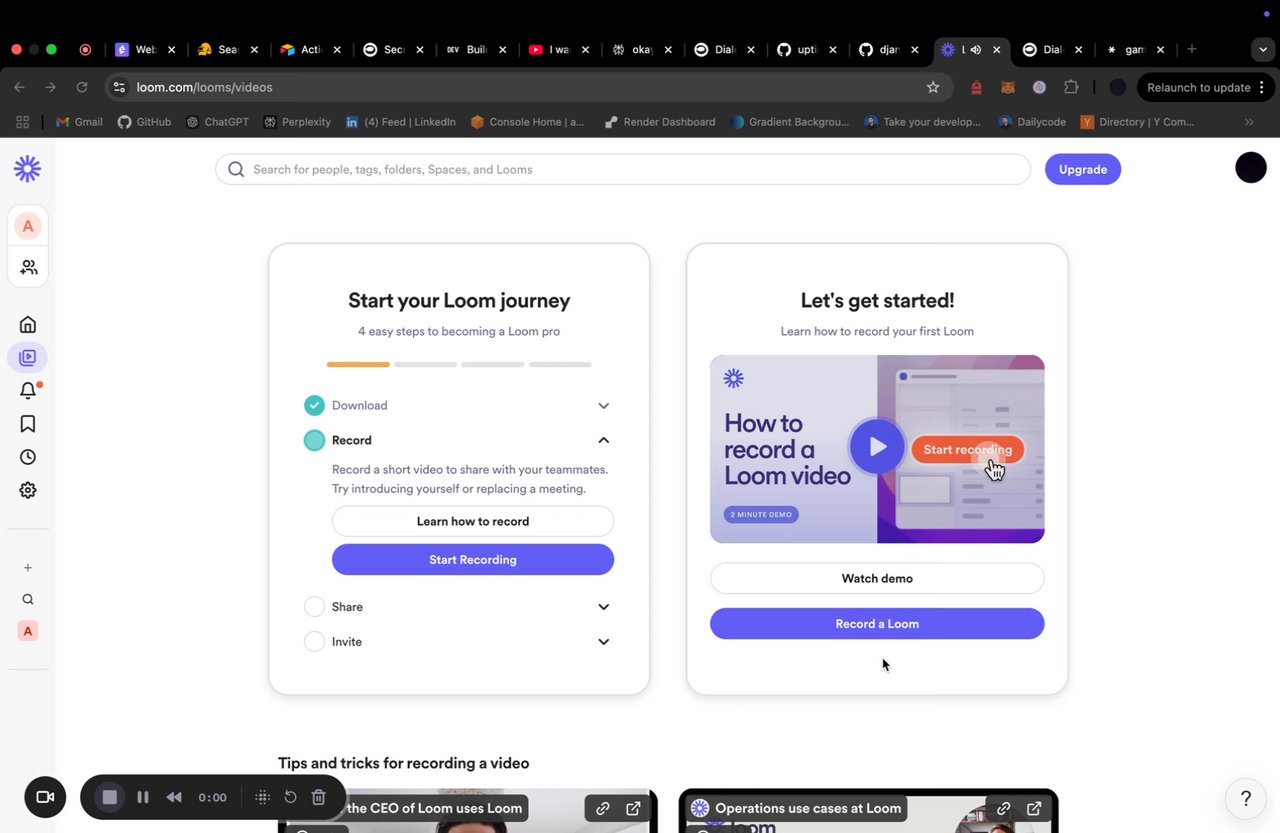Click the Loom search field

623,169
